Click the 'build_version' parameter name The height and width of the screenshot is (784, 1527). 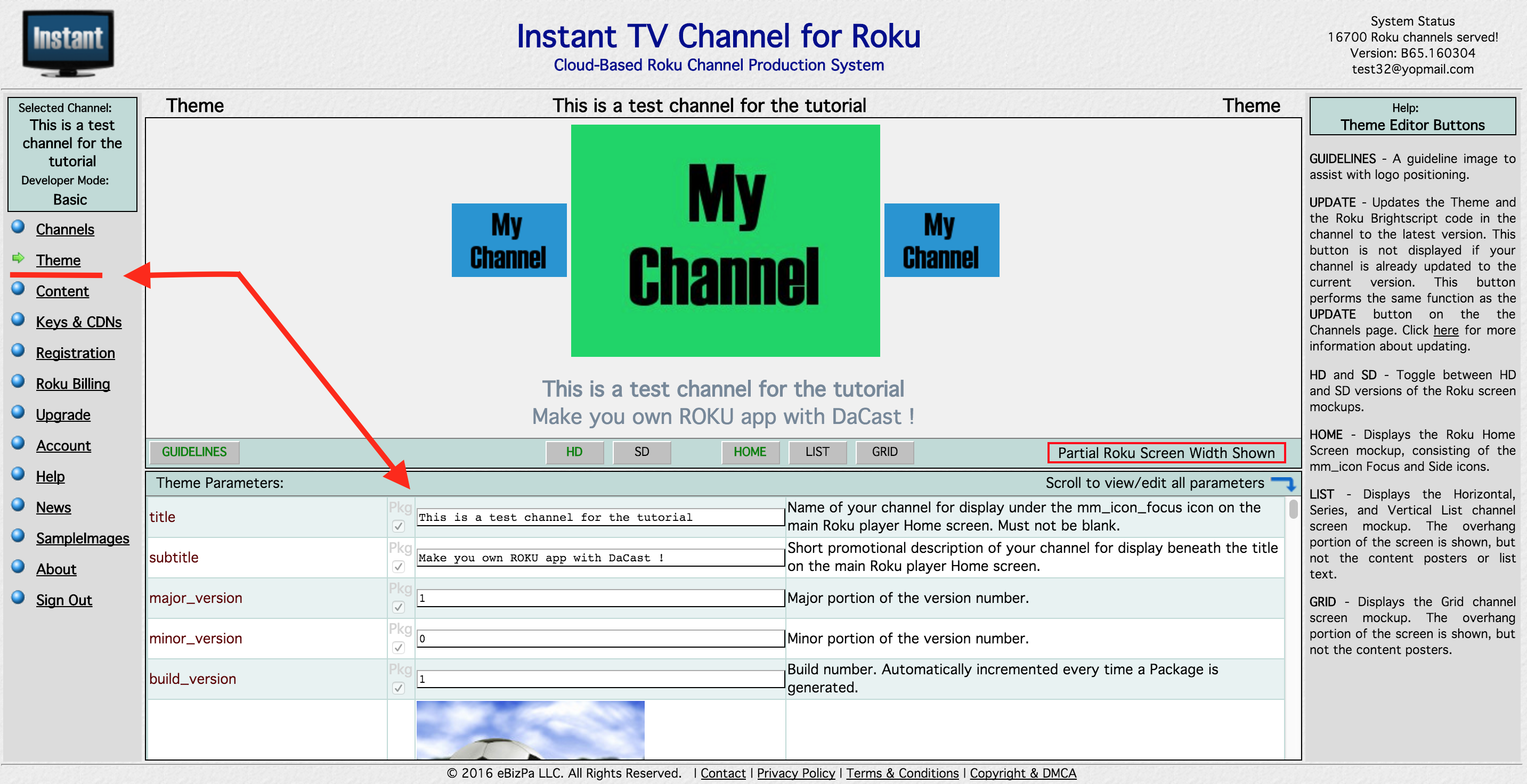pos(193,679)
